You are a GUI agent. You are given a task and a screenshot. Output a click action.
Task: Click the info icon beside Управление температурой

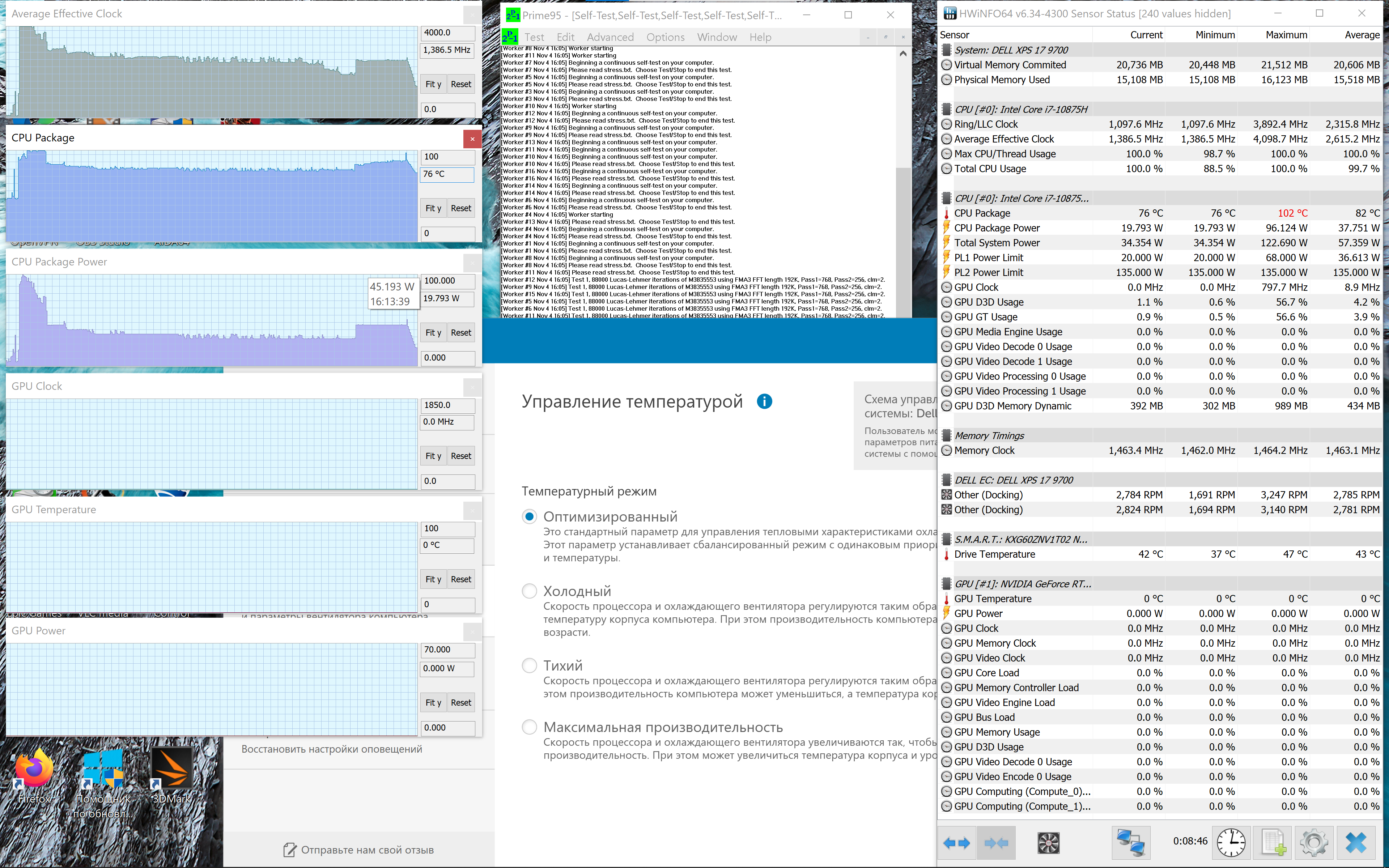[x=764, y=401]
